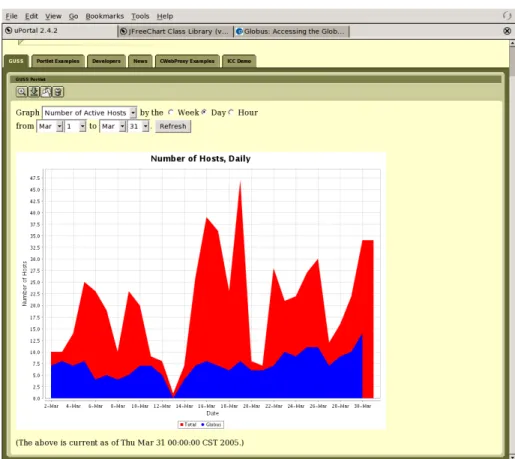Switch to JFreeChart Class Library browser tab
The image size is (515, 459).
click(x=175, y=31)
